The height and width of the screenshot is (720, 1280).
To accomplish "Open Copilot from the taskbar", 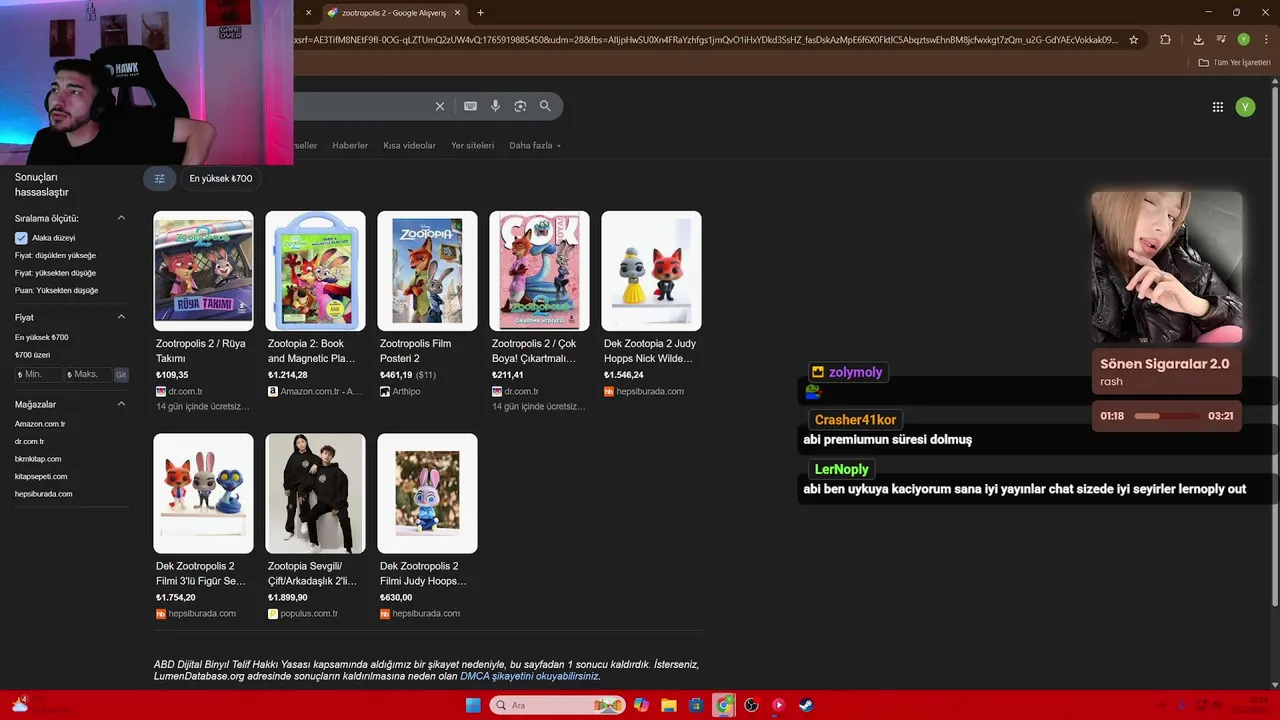I will tap(641, 705).
